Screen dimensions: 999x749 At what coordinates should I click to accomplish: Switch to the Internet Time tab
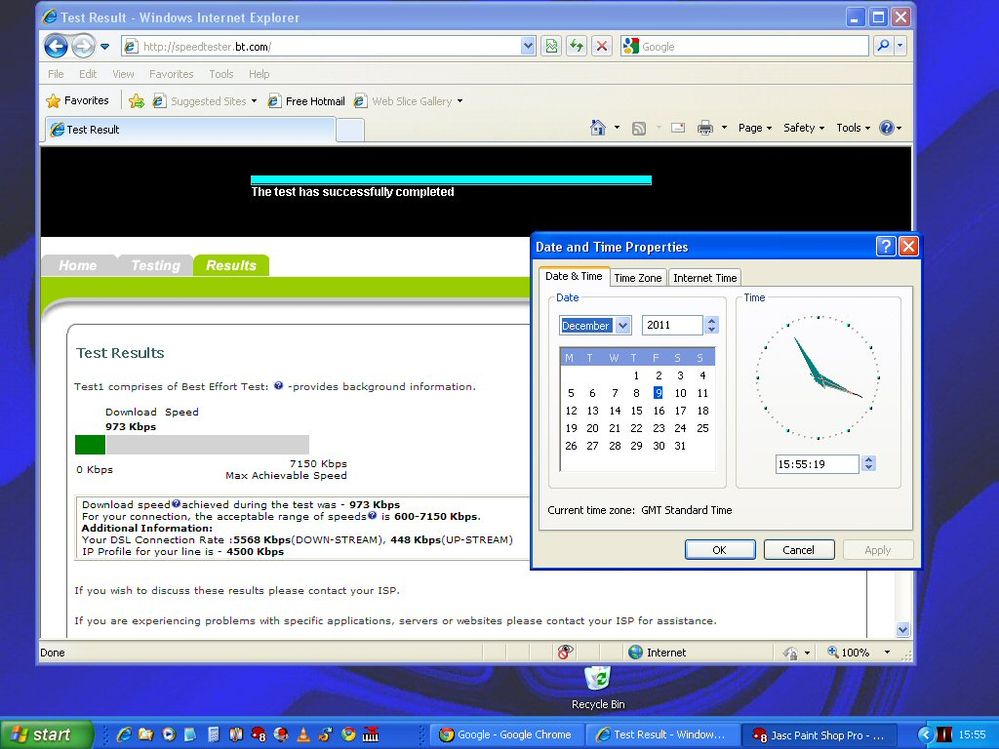coord(705,278)
